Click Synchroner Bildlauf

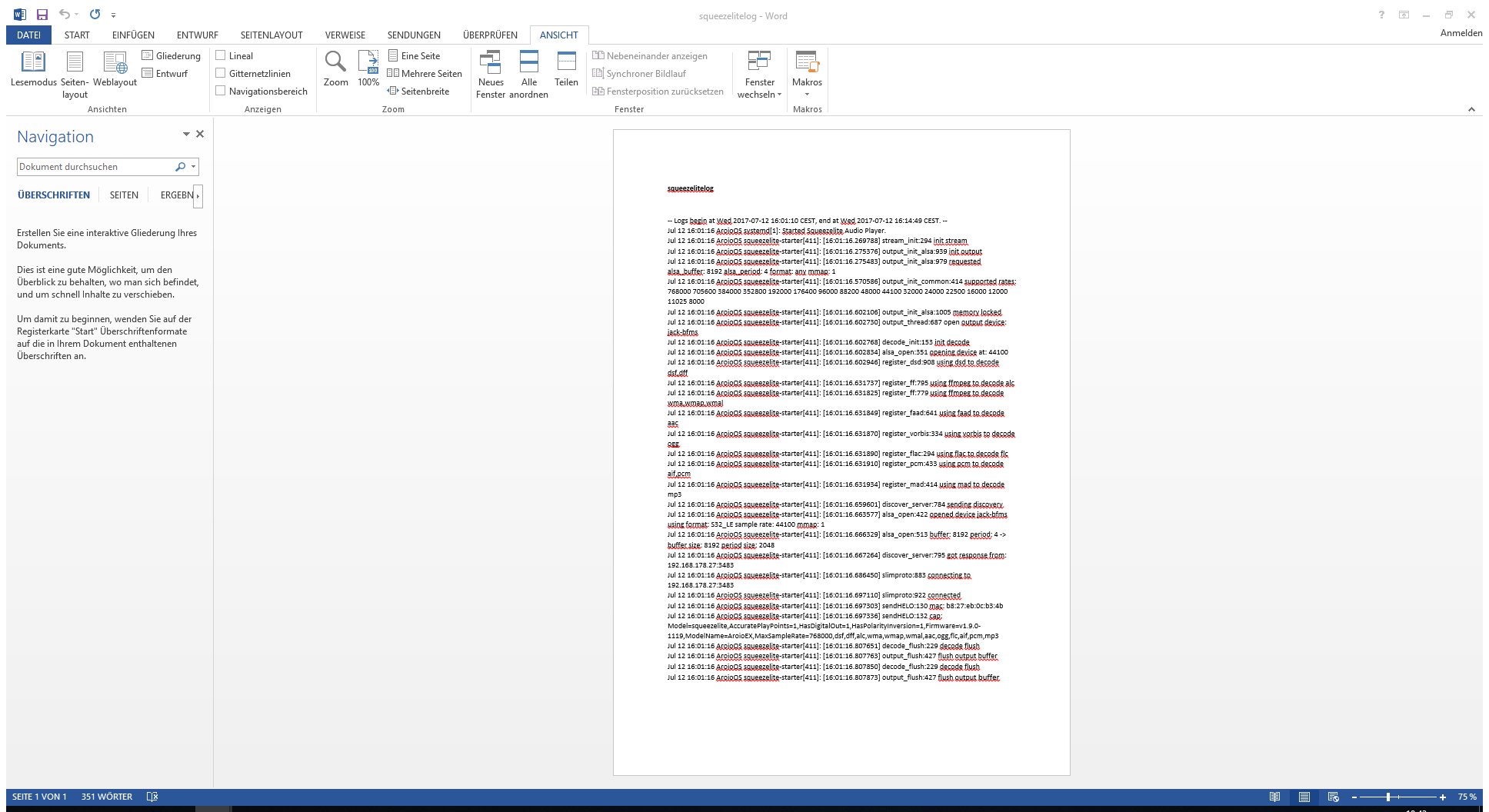click(x=639, y=73)
